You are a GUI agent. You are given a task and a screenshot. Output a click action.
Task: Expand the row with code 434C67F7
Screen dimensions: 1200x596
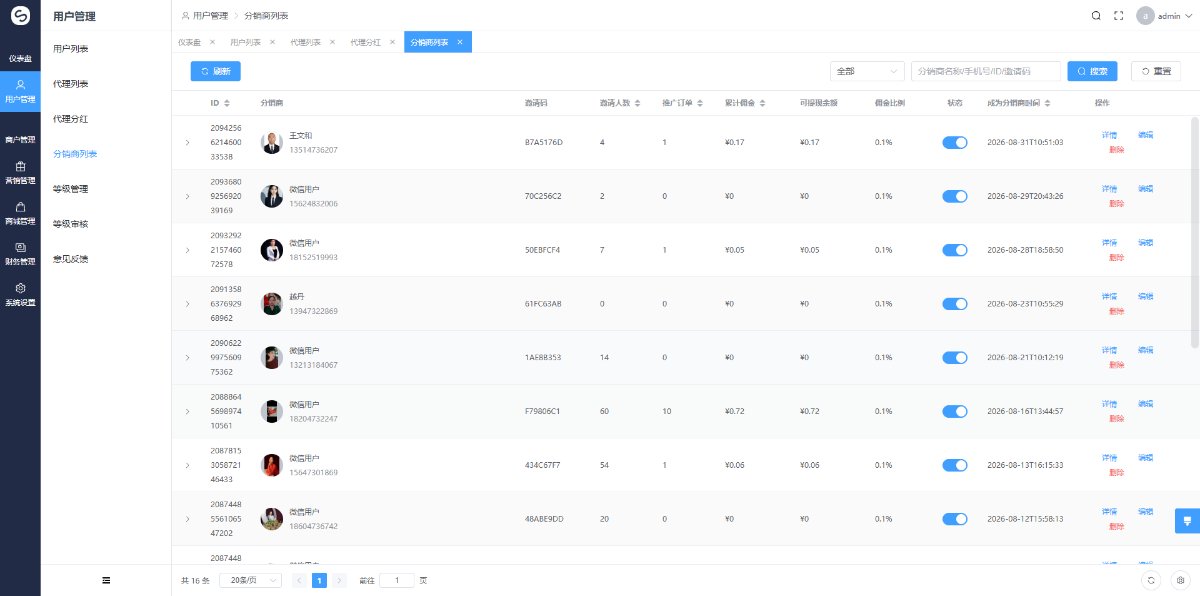tap(187, 465)
